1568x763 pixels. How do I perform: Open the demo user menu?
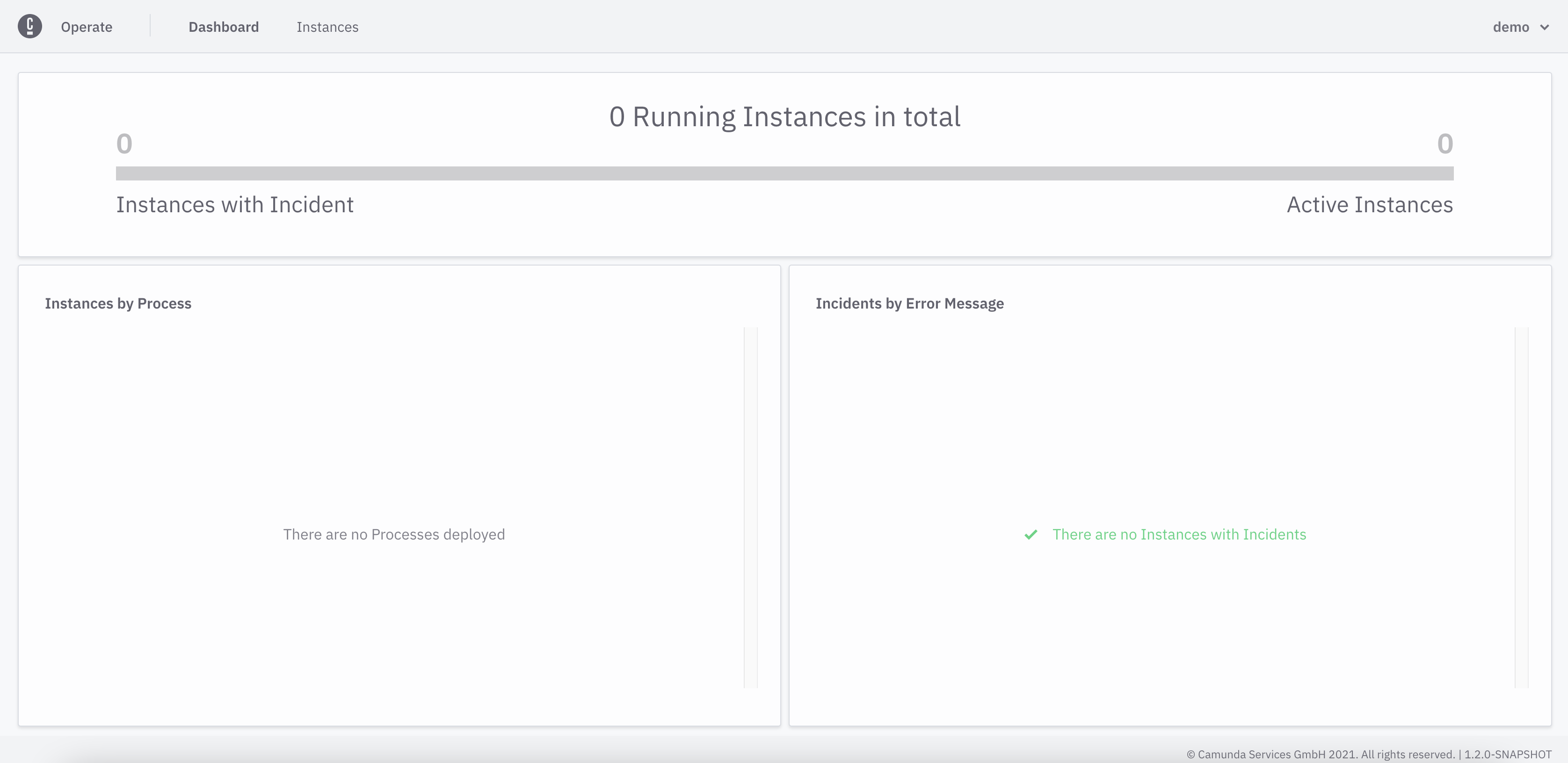(x=1511, y=28)
